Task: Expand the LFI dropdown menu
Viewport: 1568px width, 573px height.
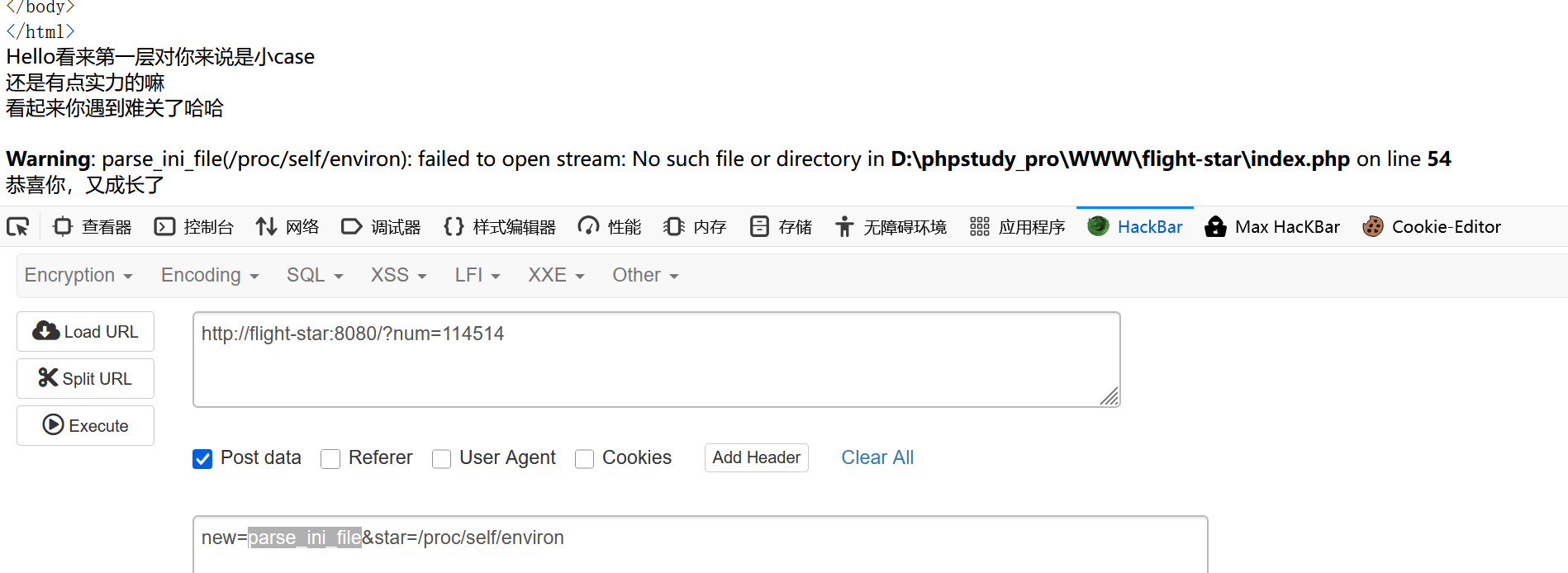Action: [478, 275]
